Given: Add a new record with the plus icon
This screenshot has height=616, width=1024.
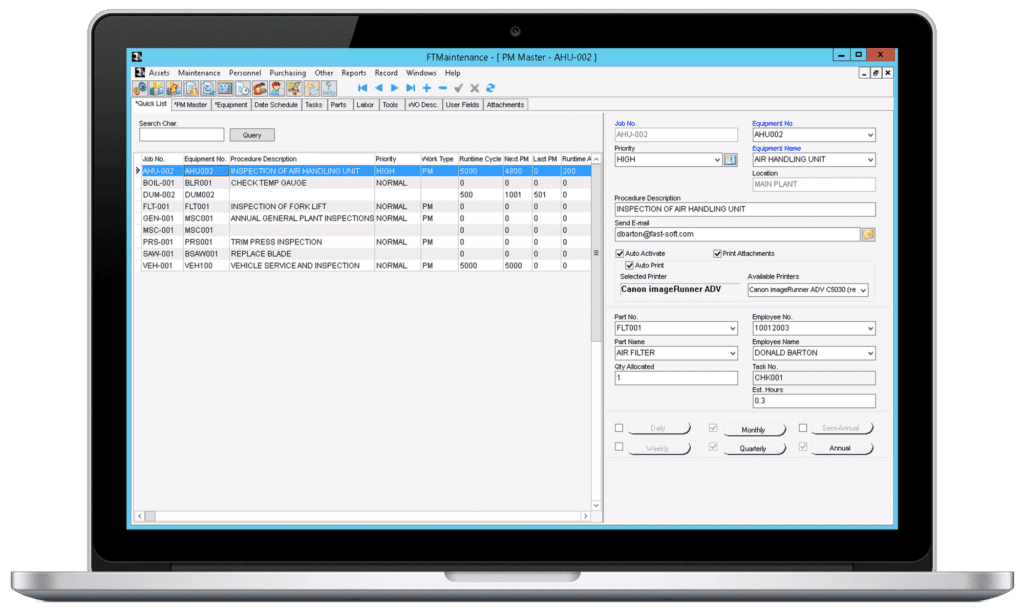Looking at the screenshot, I should (x=427, y=88).
